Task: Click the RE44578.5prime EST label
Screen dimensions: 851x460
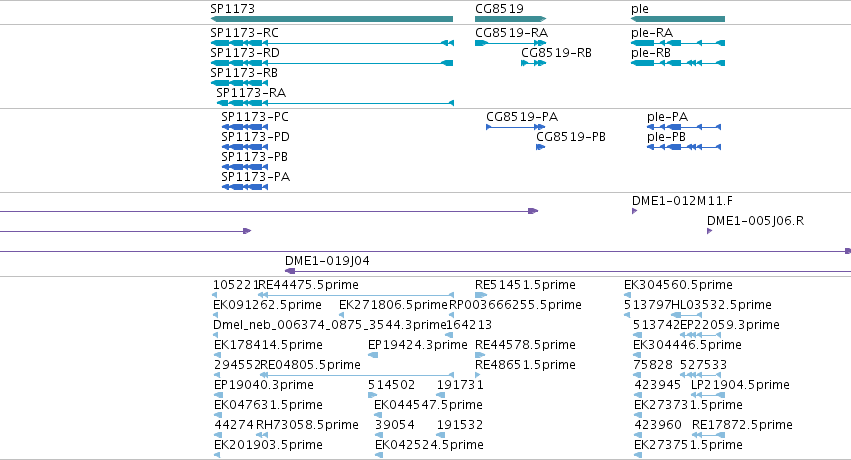Action: pyautogui.click(x=525, y=345)
